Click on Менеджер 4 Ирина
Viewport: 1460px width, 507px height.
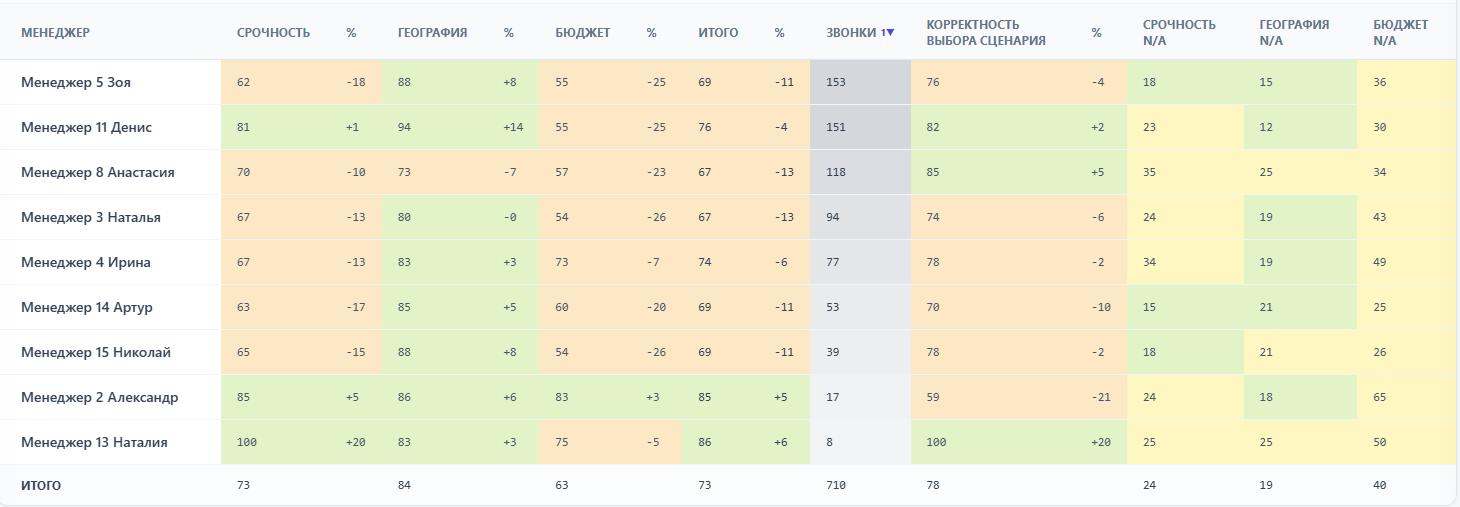click(86, 262)
